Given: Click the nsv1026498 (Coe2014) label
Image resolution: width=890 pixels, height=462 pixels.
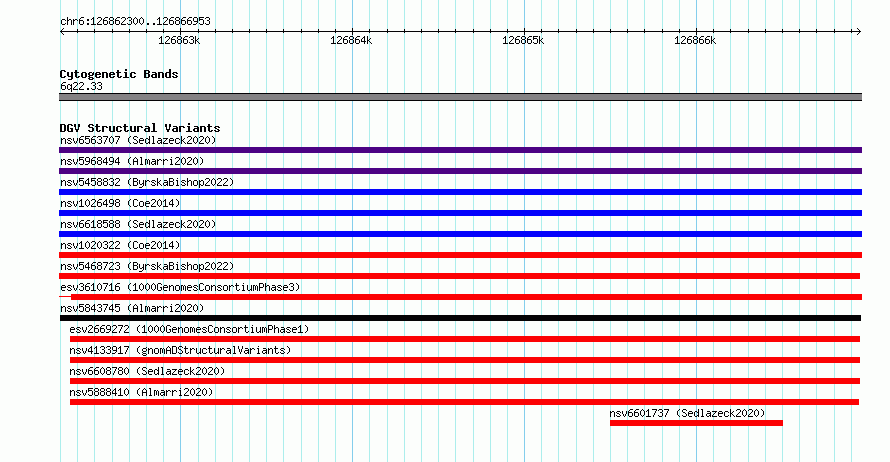Looking at the screenshot, I should click(120, 203).
